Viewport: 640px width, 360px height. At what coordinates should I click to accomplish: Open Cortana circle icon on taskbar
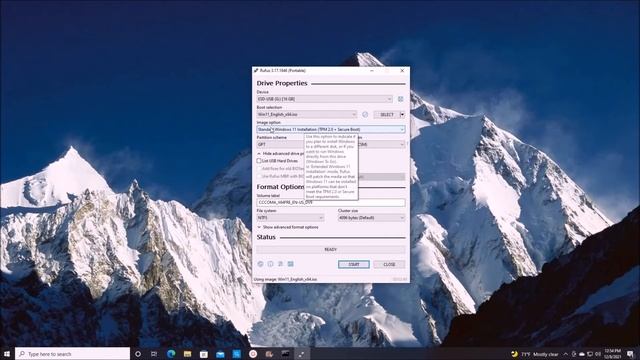click(x=138, y=354)
